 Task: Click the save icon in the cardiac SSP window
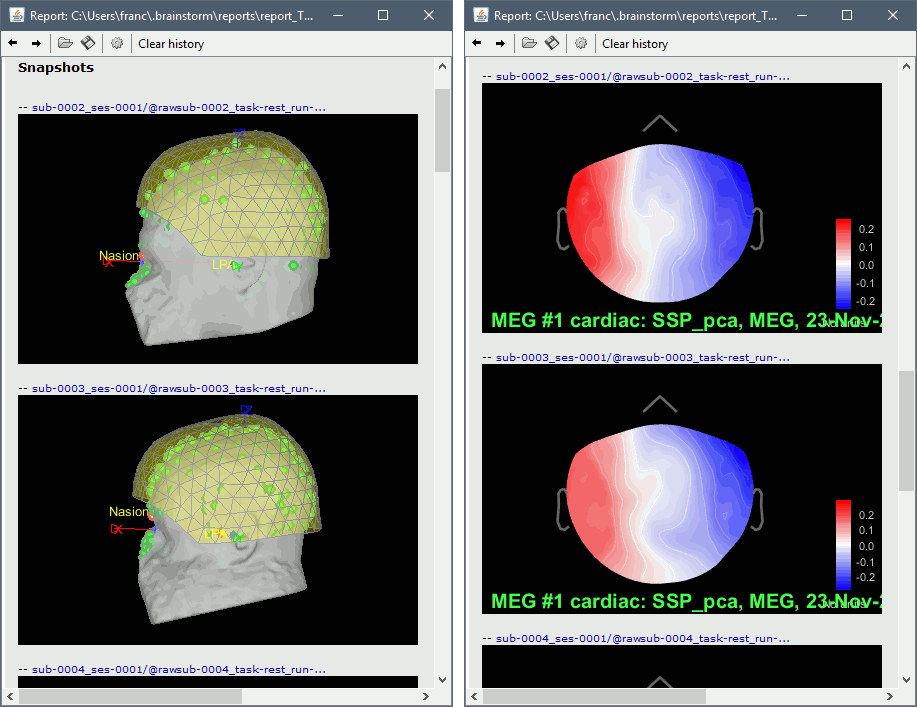[x=552, y=44]
